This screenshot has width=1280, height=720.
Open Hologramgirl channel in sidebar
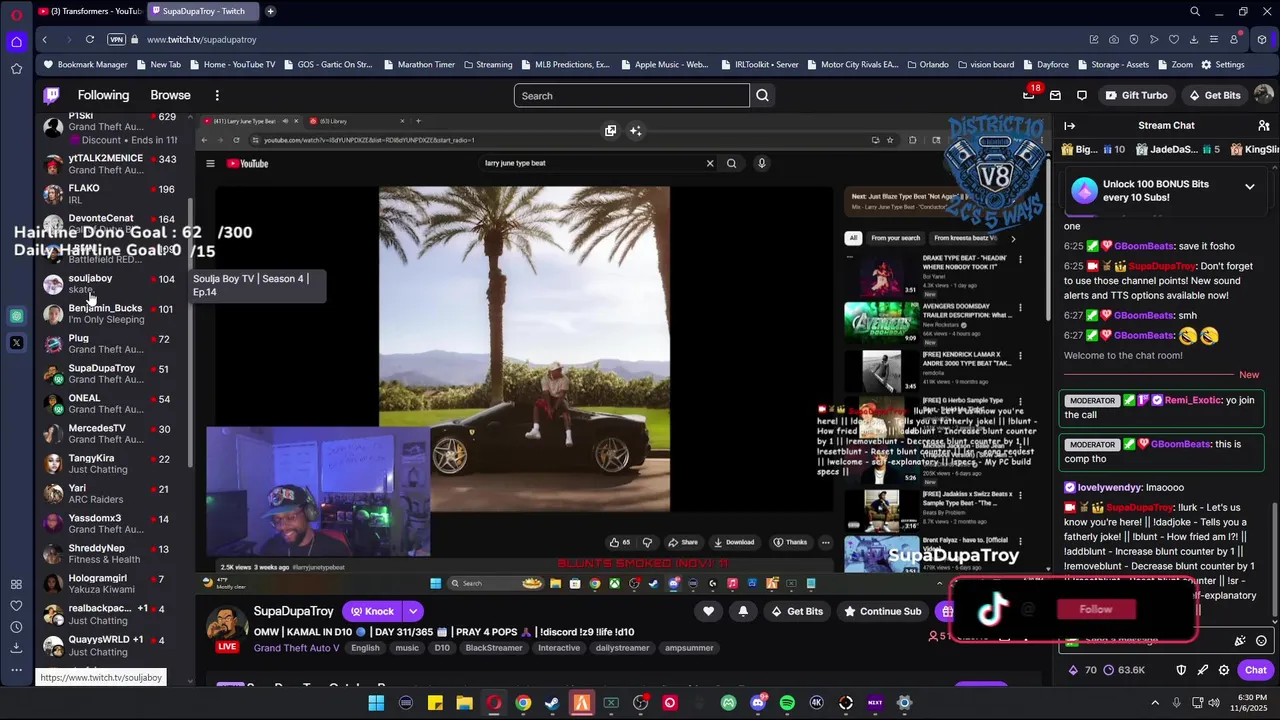(x=110, y=584)
